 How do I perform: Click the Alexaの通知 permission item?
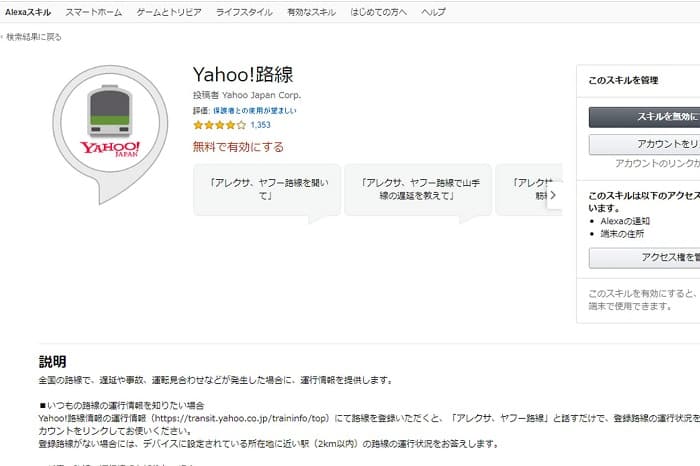tap(625, 221)
